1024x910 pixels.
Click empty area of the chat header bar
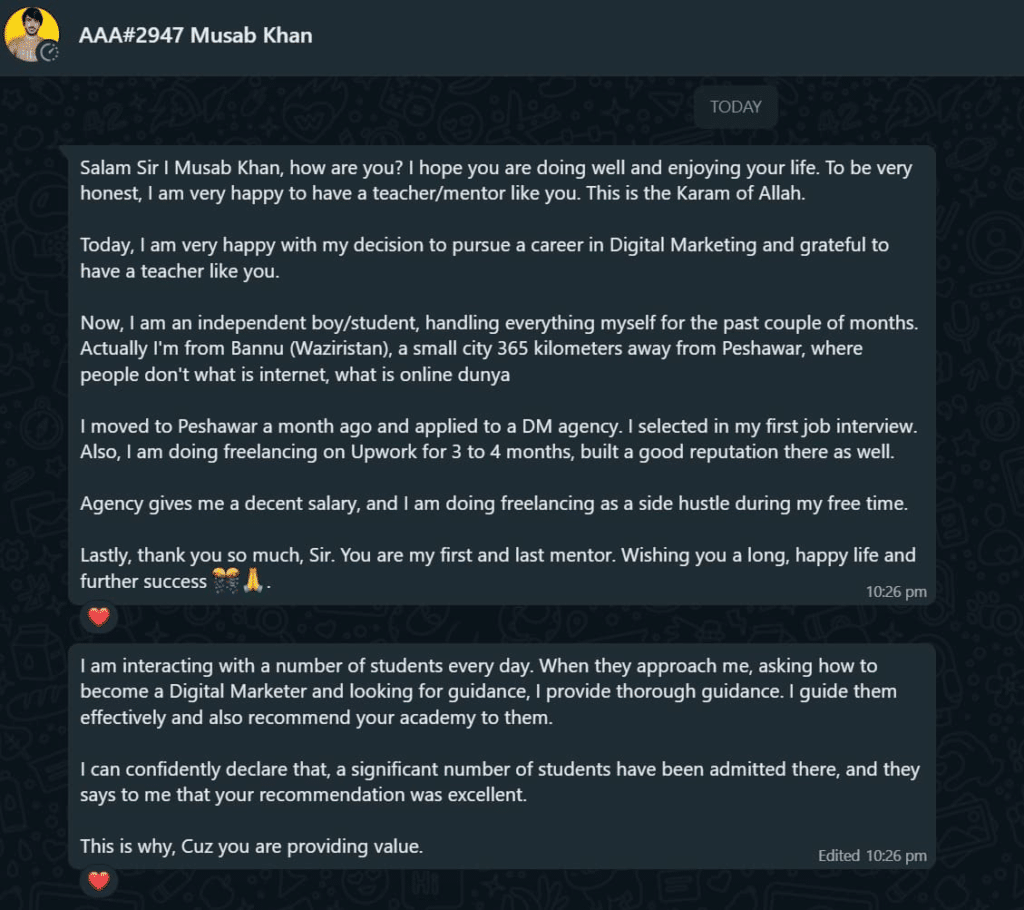tap(653, 37)
